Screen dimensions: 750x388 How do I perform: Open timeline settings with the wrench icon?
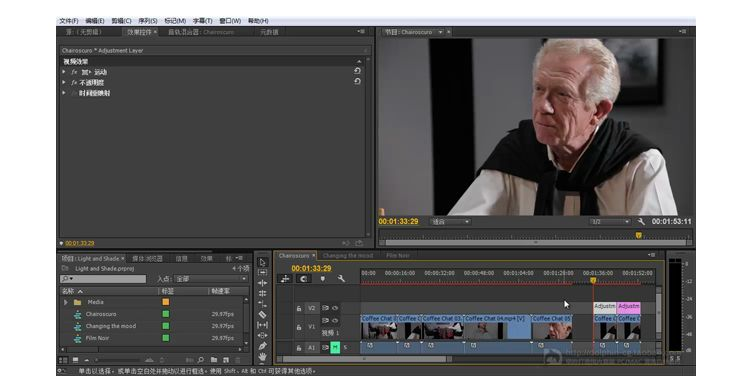(341, 278)
